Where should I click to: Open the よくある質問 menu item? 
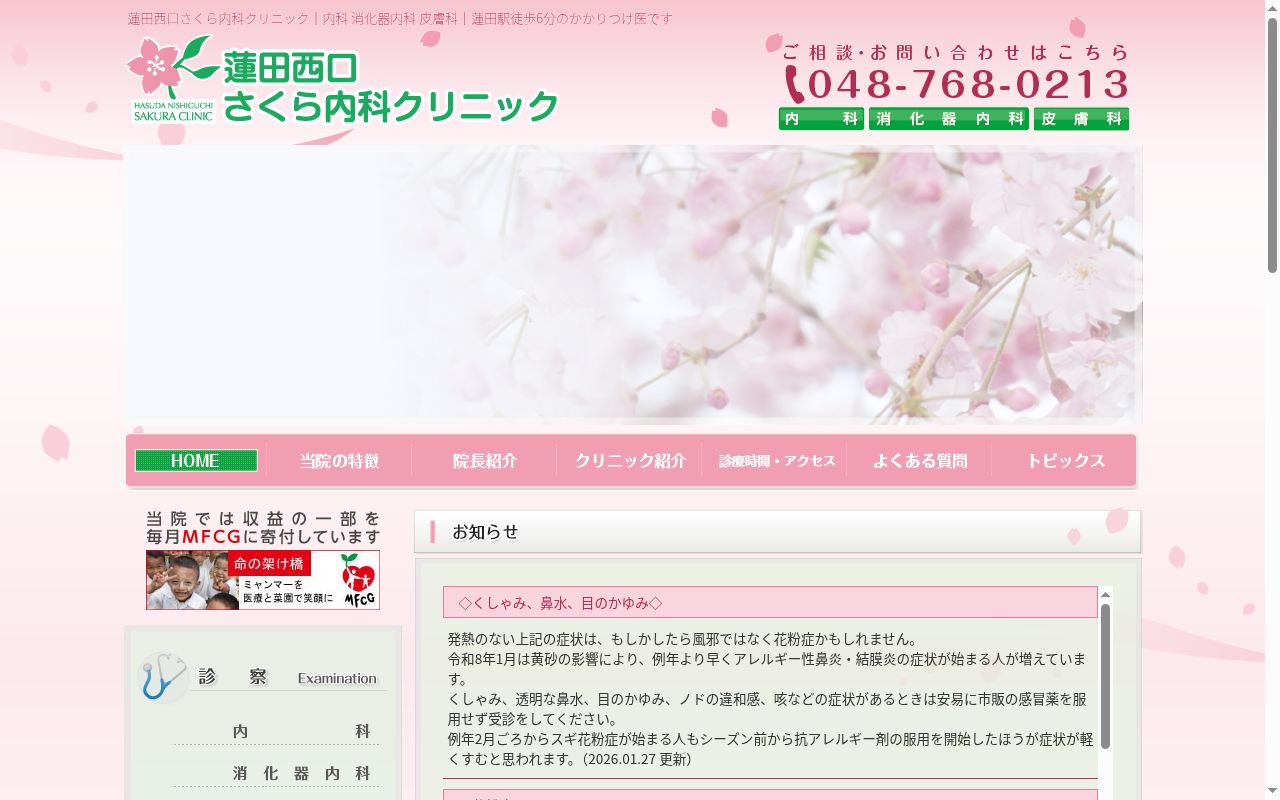(x=920, y=461)
